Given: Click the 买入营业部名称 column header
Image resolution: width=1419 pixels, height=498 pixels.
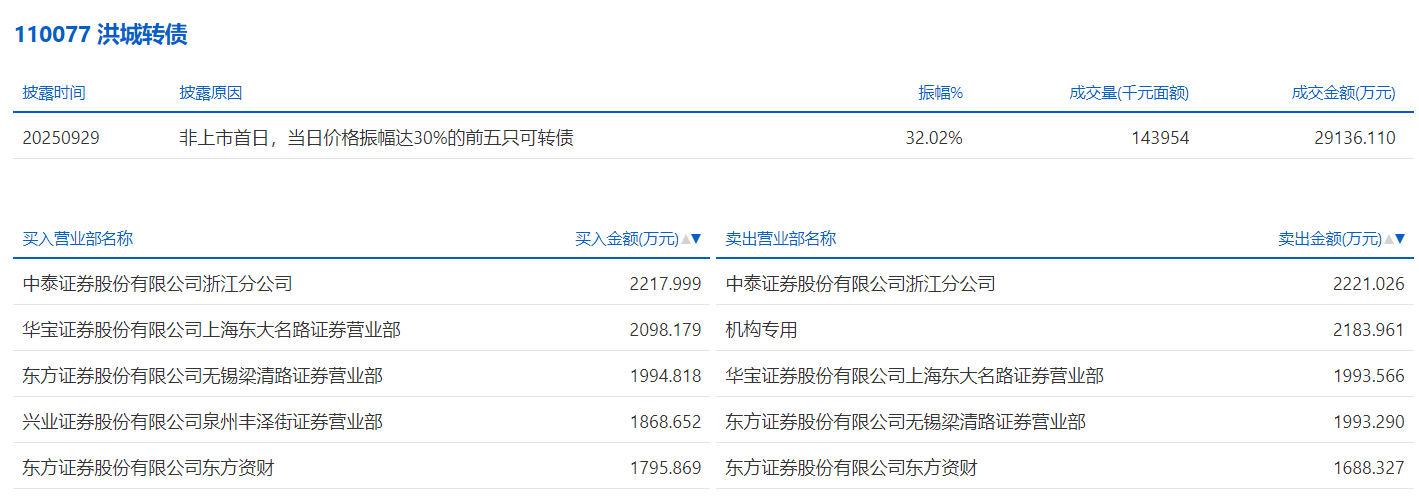Looking at the screenshot, I should tap(78, 239).
